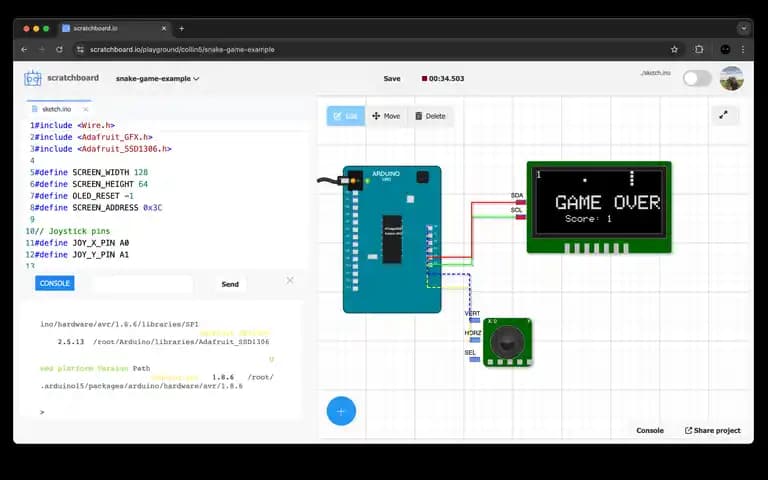Click the Console link at bottom right
Image resolution: width=768 pixels, height=480 pixels.
tap(650, 431)
